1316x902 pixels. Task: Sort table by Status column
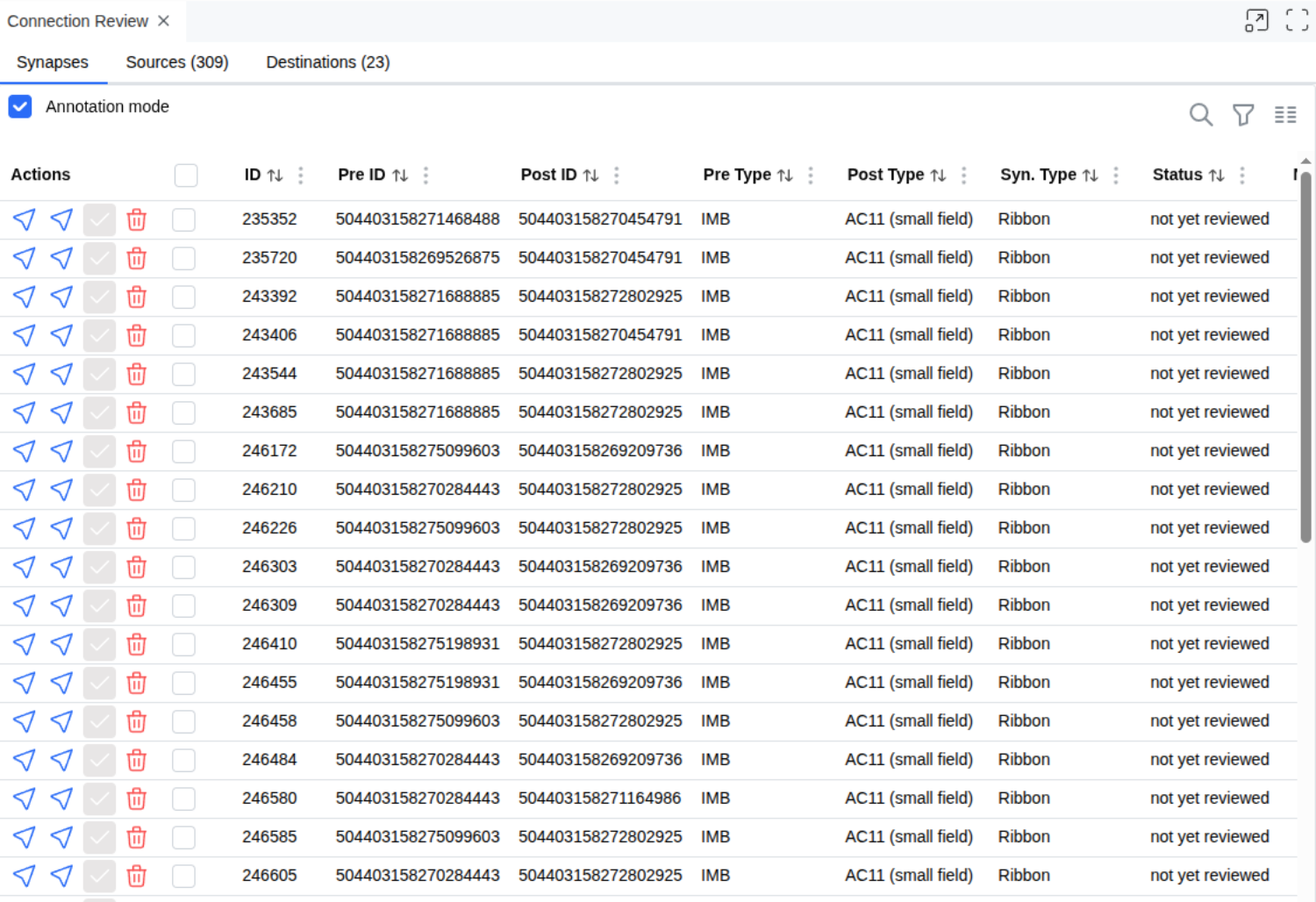[1216, 175]
